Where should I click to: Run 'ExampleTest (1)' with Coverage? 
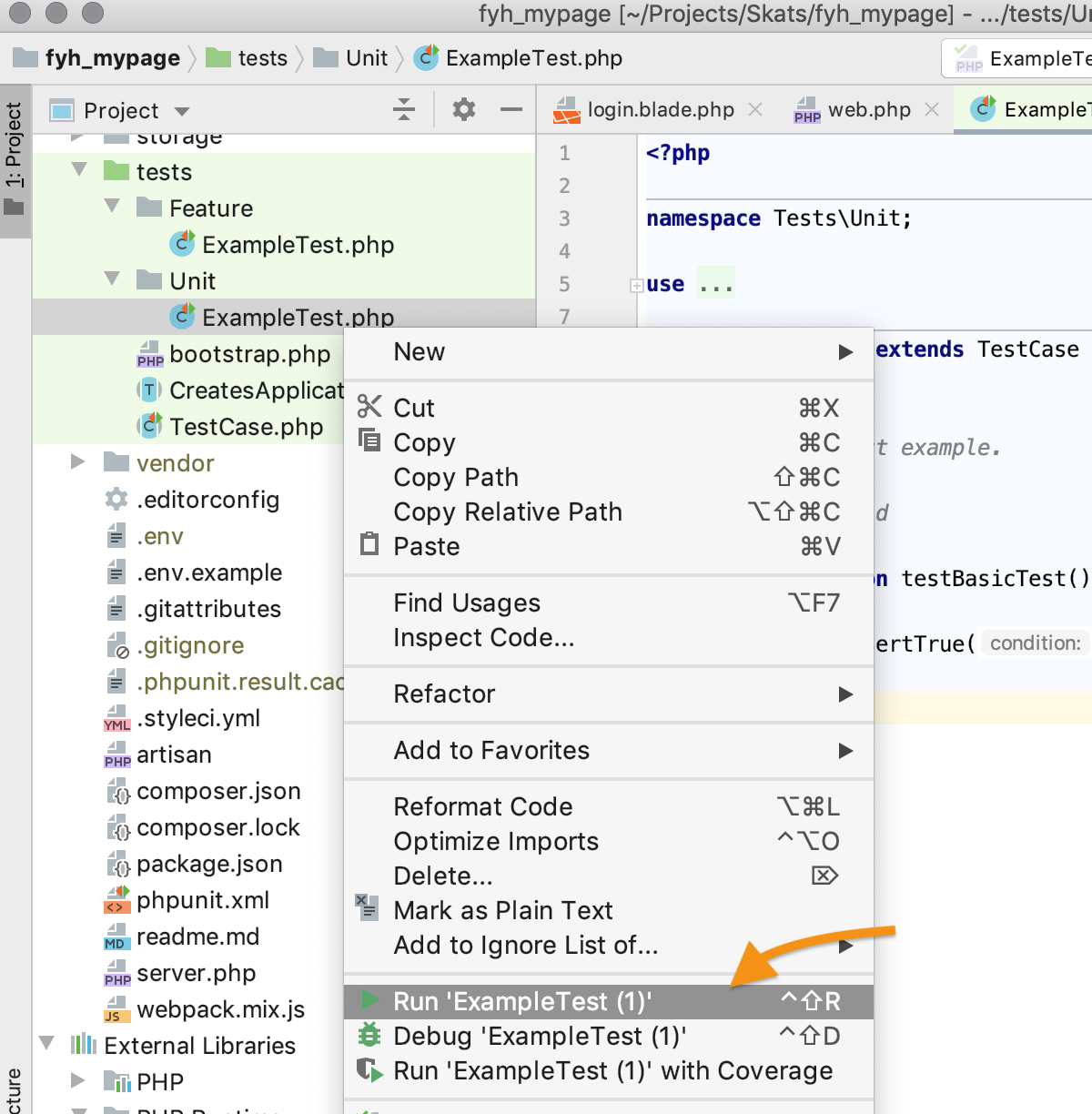[609, 1070]
